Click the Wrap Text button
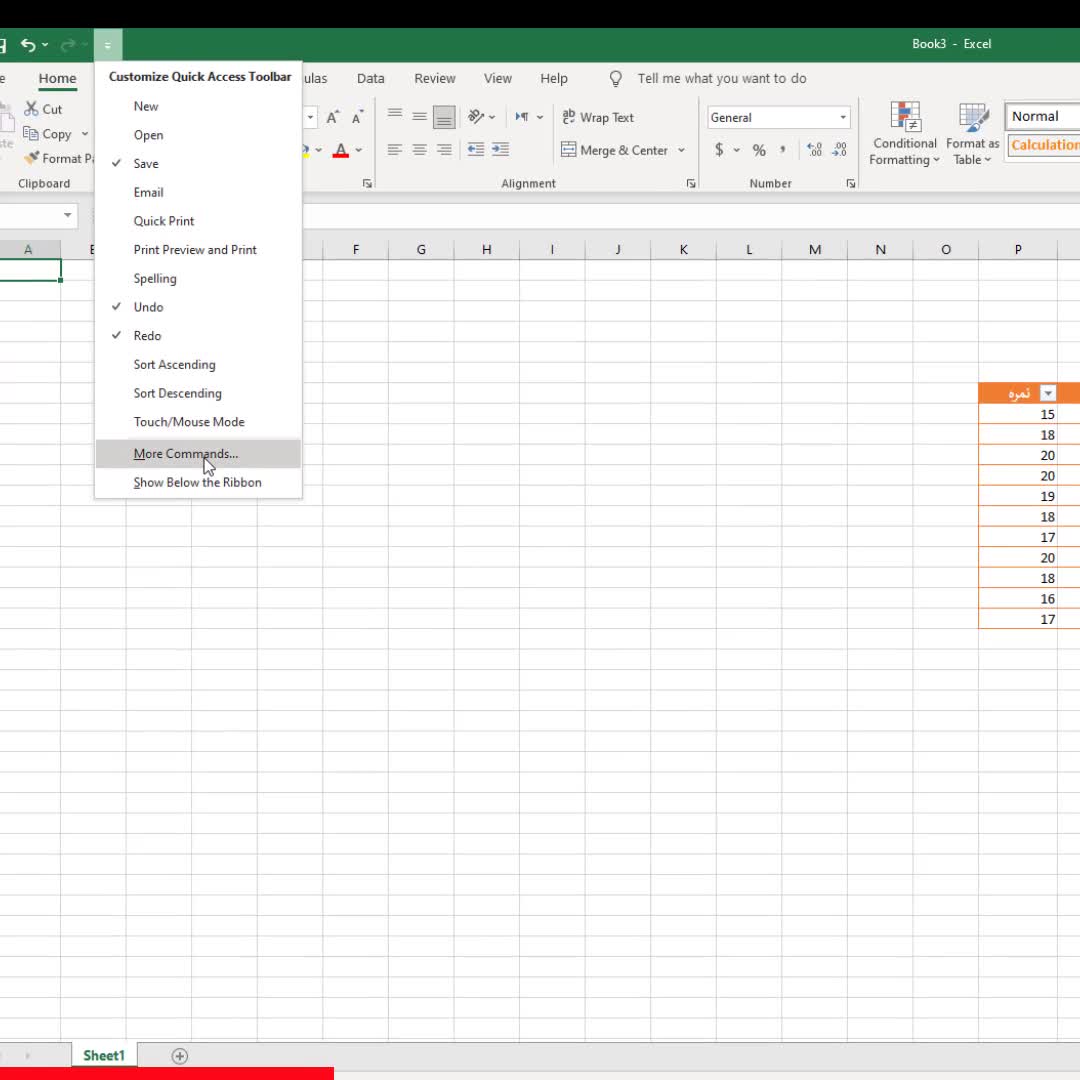Image resolution: width=1080 pixels, height=1080 pixels. [598, 118]
